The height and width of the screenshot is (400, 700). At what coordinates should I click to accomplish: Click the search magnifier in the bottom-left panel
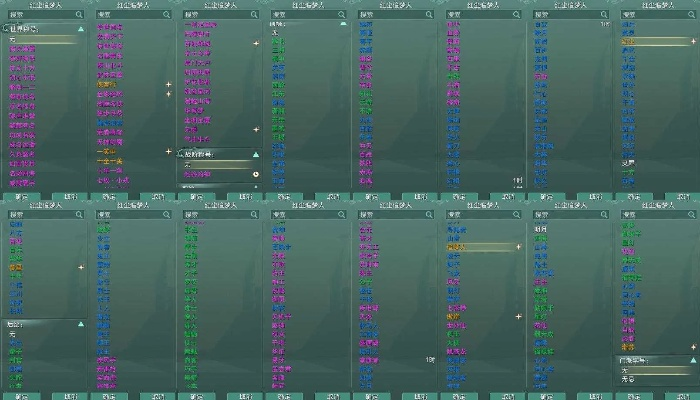point(80,213)
